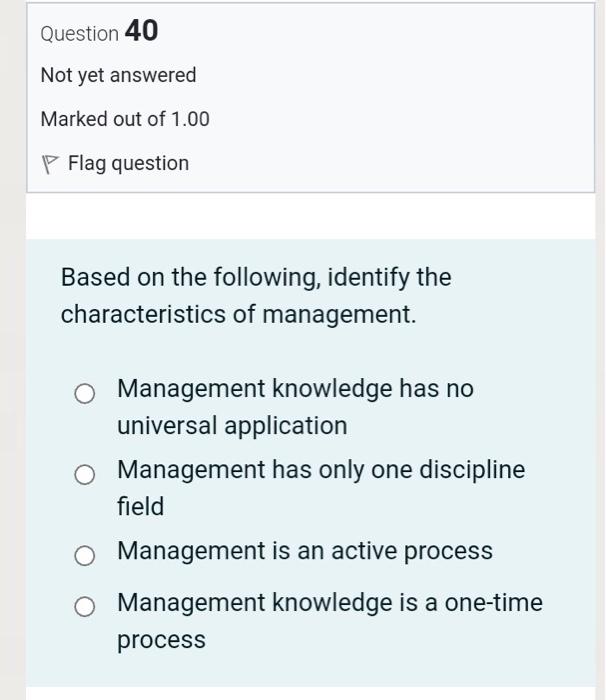
Task: Click the bold question number 40
Action: point(141,32)
